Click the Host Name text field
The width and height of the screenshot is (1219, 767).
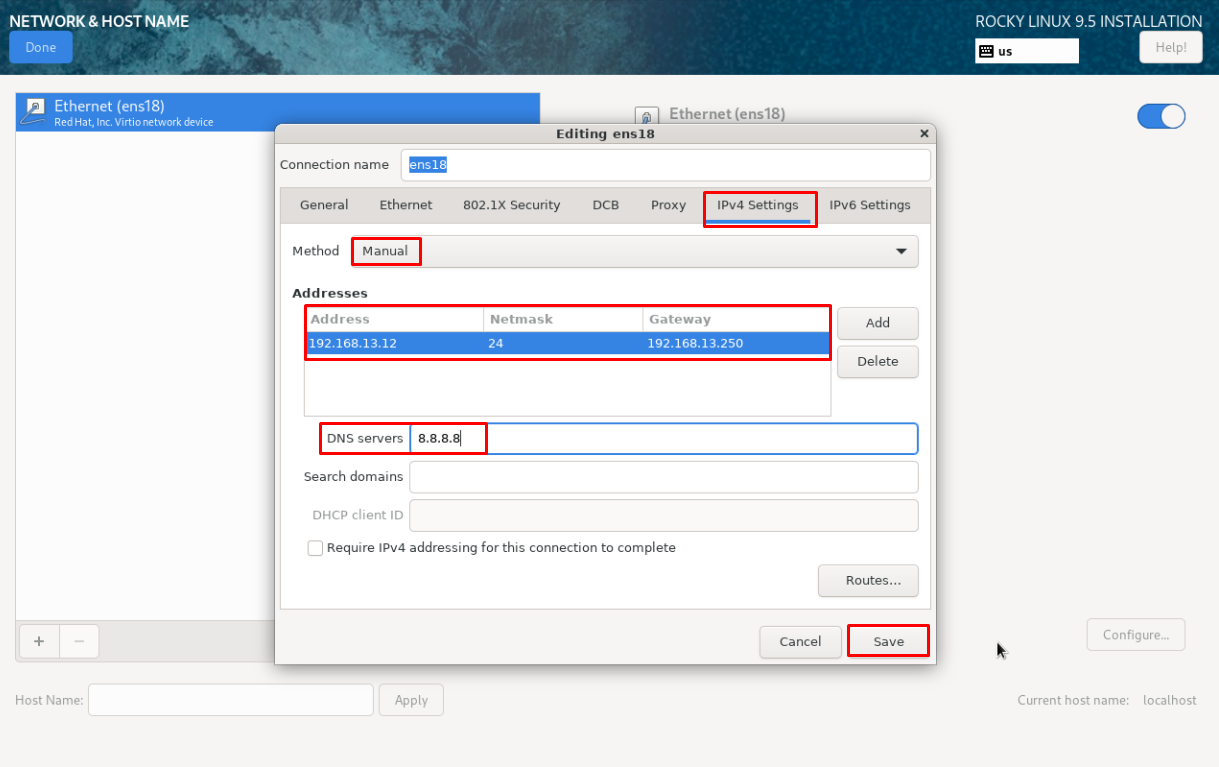pos(231,700)
